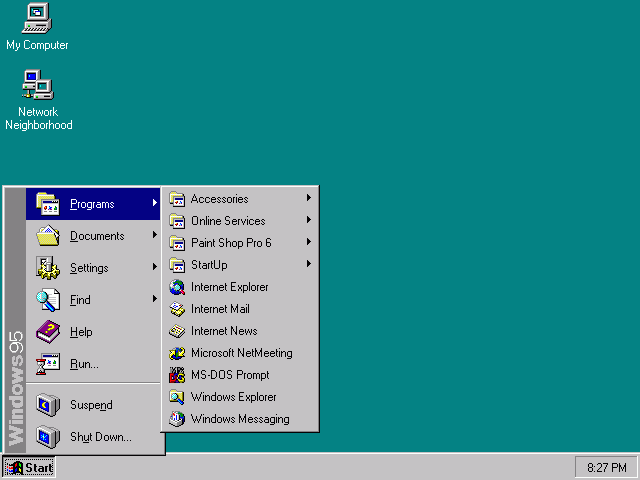Click the MS-DOS Prompt icon
The image size is (640, 480).
[177, 375]
